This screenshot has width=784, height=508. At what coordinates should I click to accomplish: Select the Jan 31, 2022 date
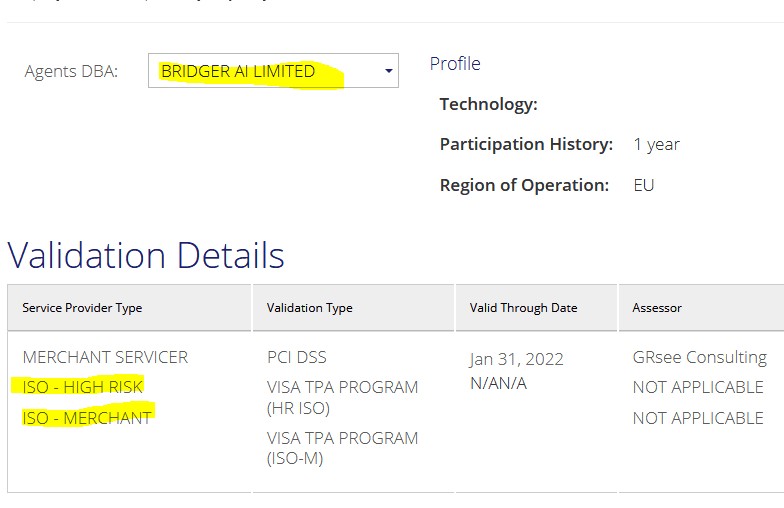click(516, 359)
